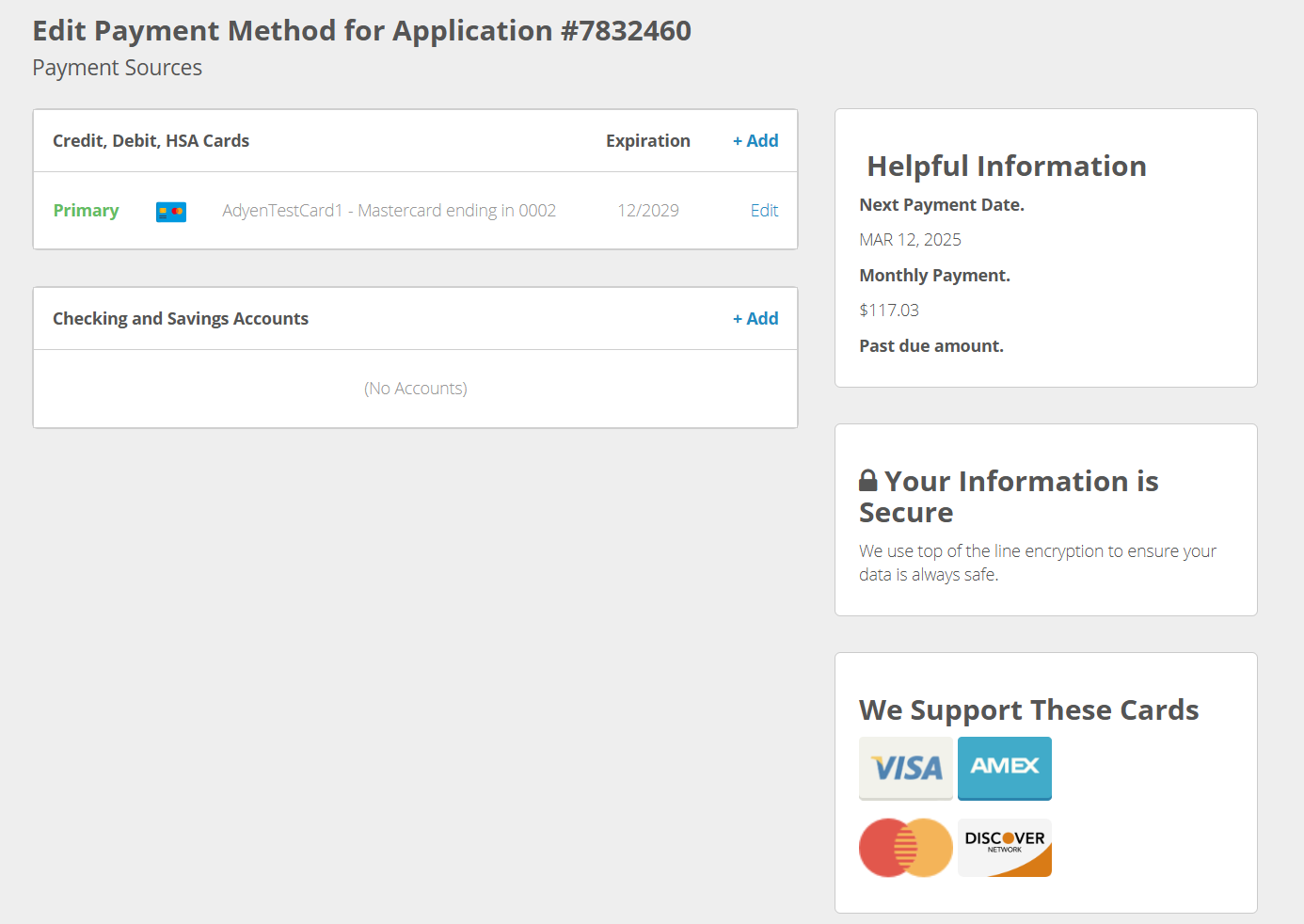Click the Edit Payment Method page title
This screenshot has width=1304, height=924.
click(x=361, y=31)
